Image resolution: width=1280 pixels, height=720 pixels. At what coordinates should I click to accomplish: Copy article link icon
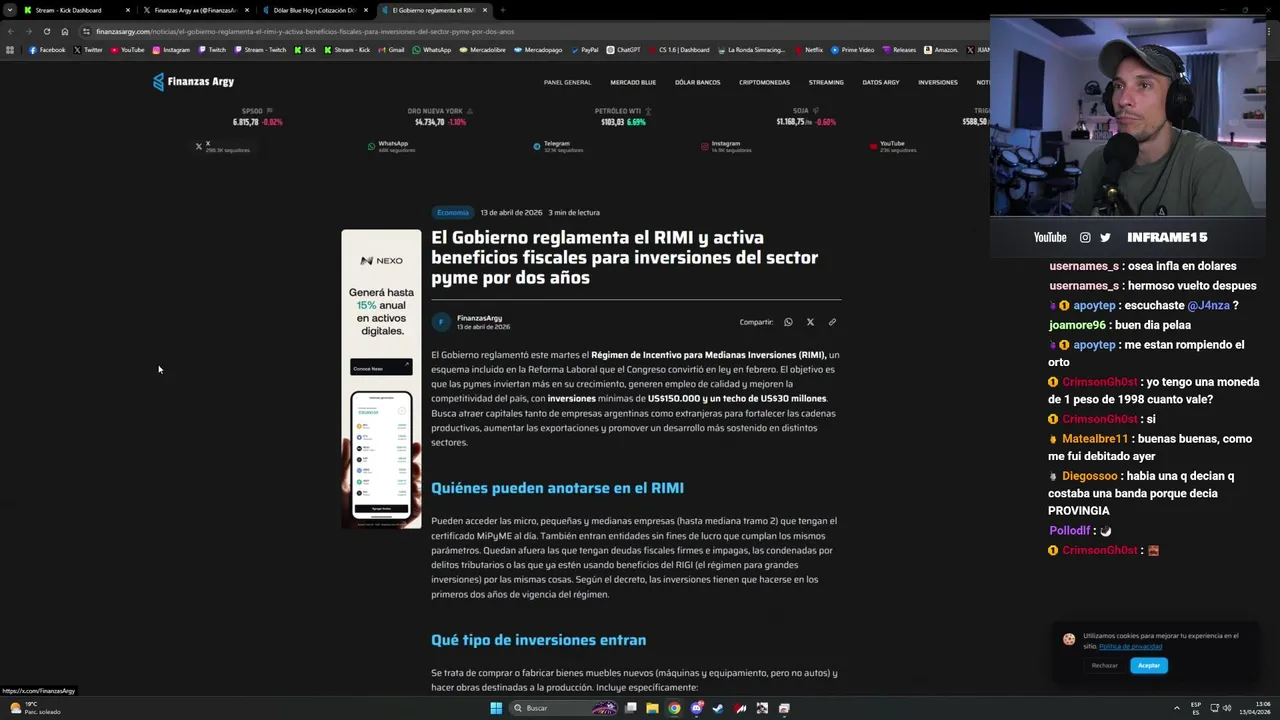point(832,322)
